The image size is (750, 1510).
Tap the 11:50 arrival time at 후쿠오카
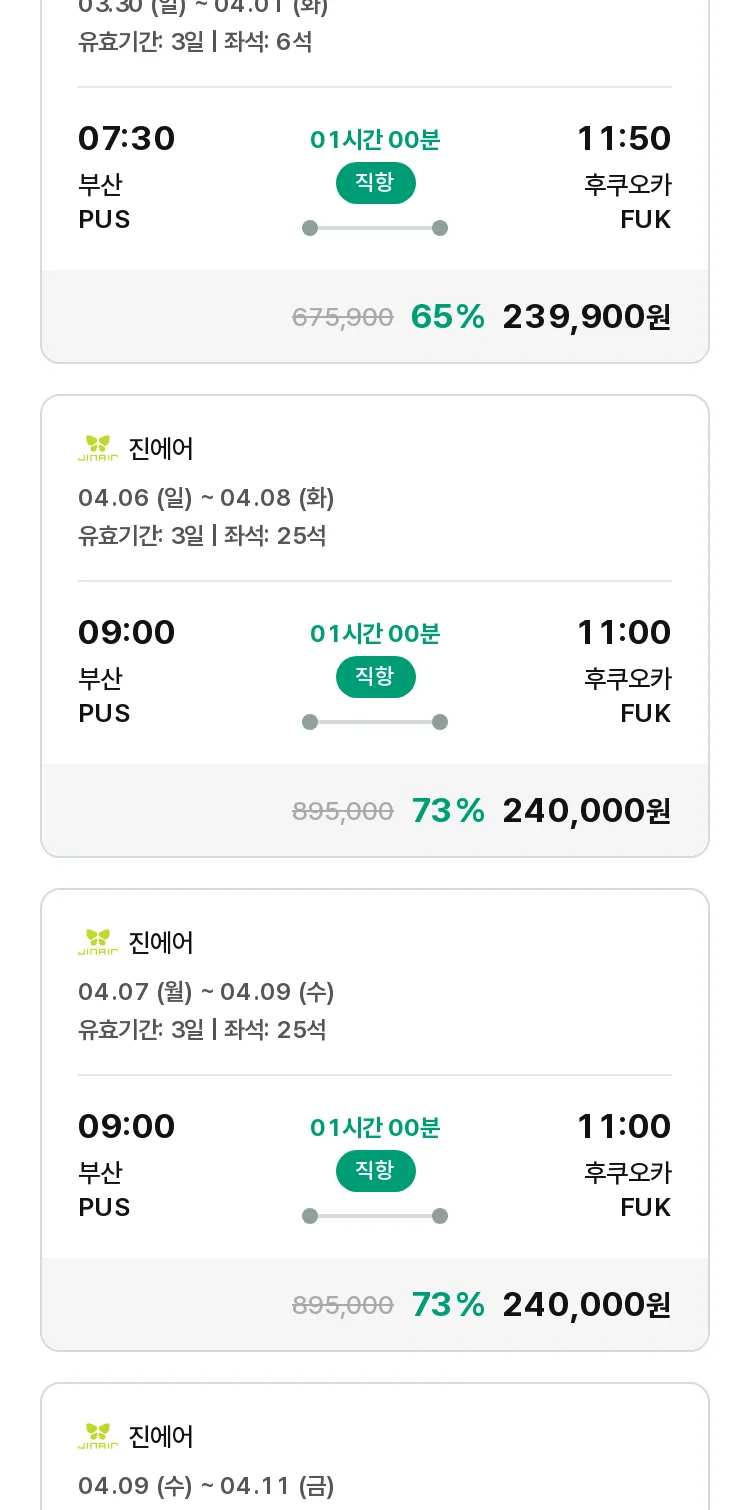pos(623,139)
